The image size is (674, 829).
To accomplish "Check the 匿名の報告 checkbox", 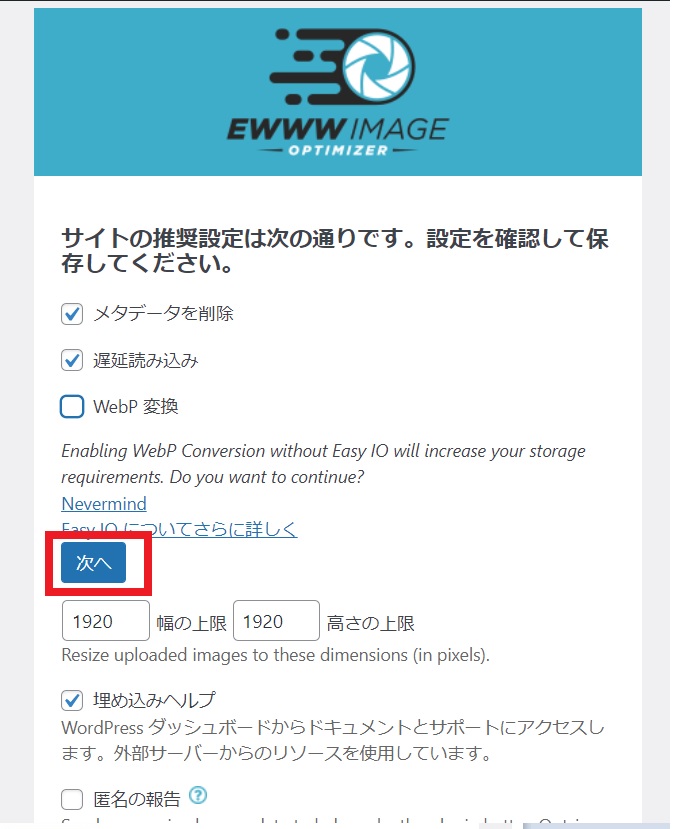I will 72,799.
